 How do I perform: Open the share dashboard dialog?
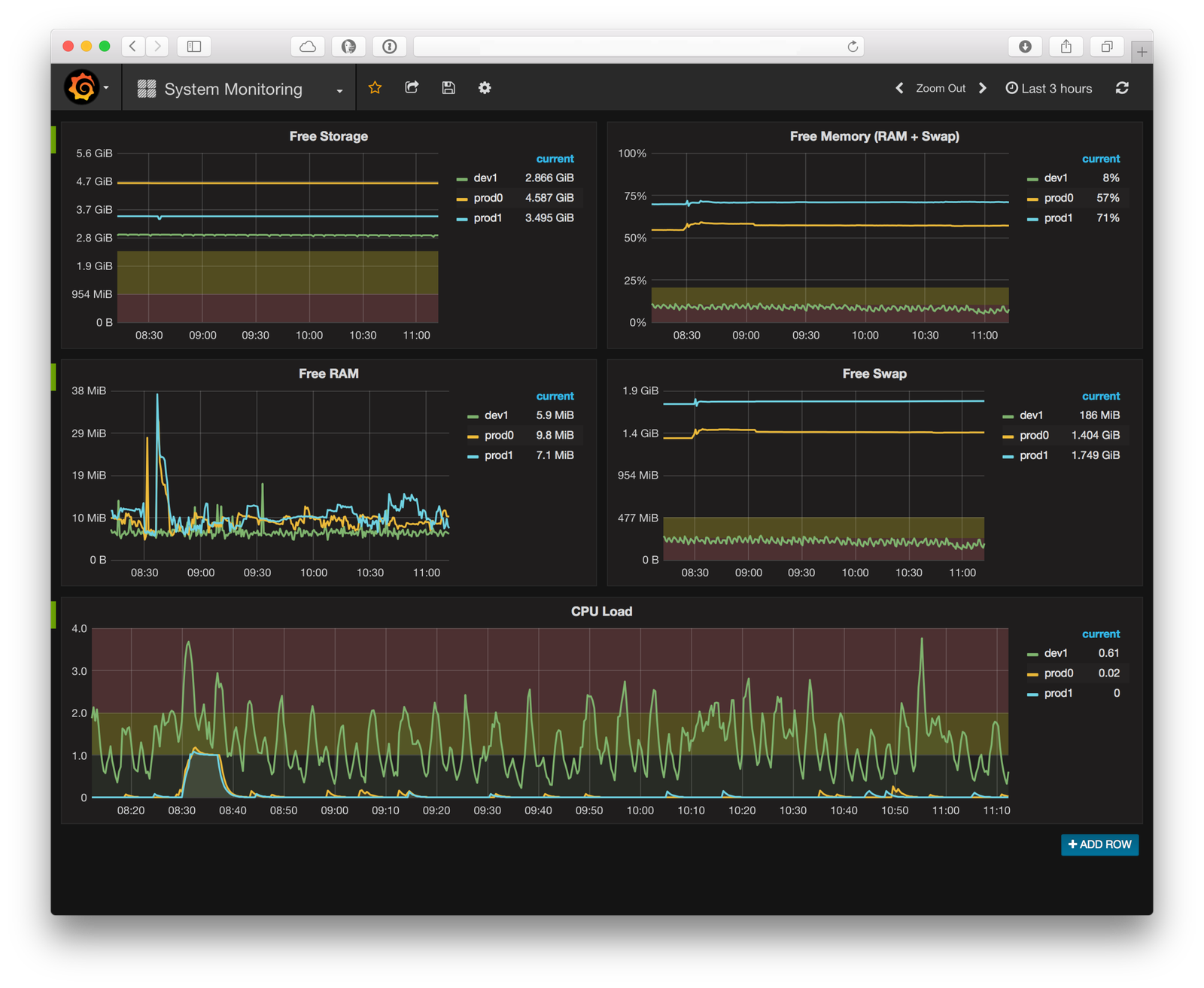tap(412, 87)
